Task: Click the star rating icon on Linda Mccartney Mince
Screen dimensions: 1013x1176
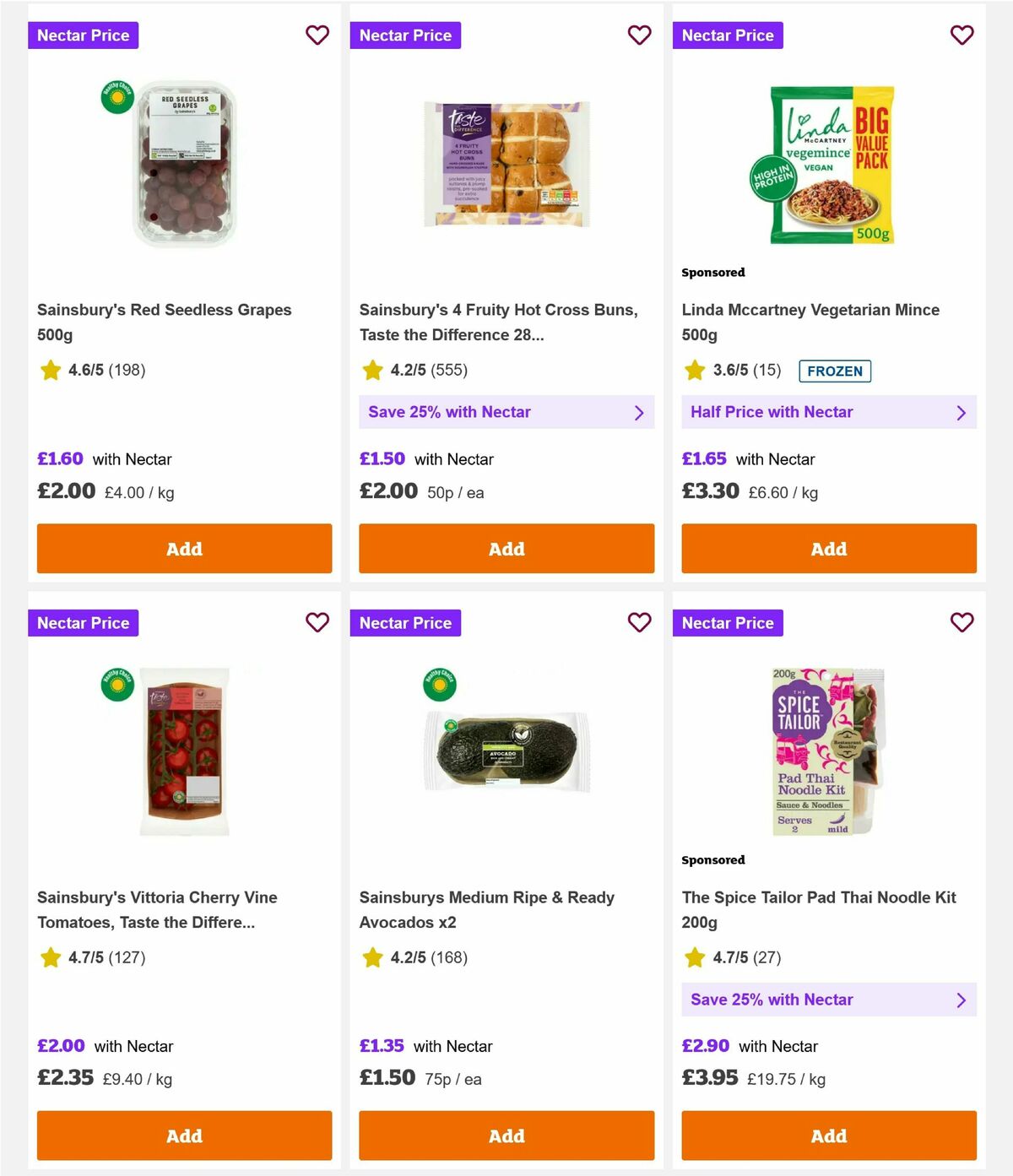Action: tap(695, 370)
